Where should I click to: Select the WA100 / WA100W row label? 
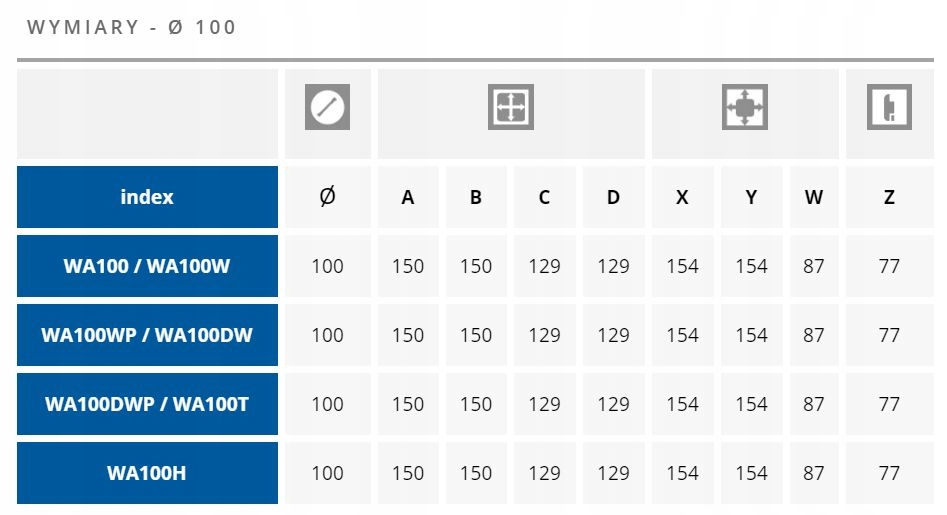click(147, 266)
